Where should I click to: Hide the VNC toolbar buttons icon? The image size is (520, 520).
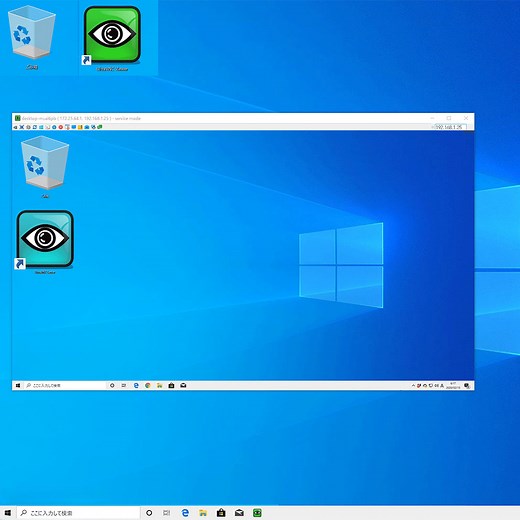[x=67, y=127]
